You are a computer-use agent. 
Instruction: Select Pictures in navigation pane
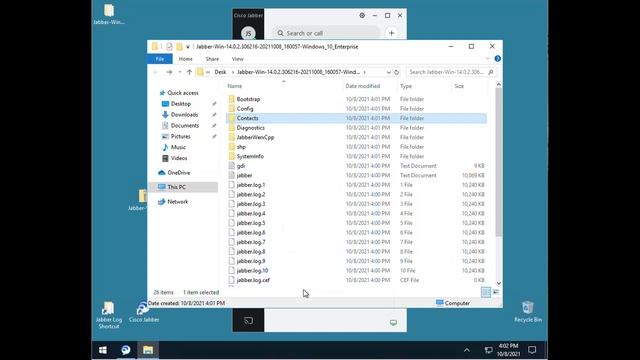pos(180,136)
